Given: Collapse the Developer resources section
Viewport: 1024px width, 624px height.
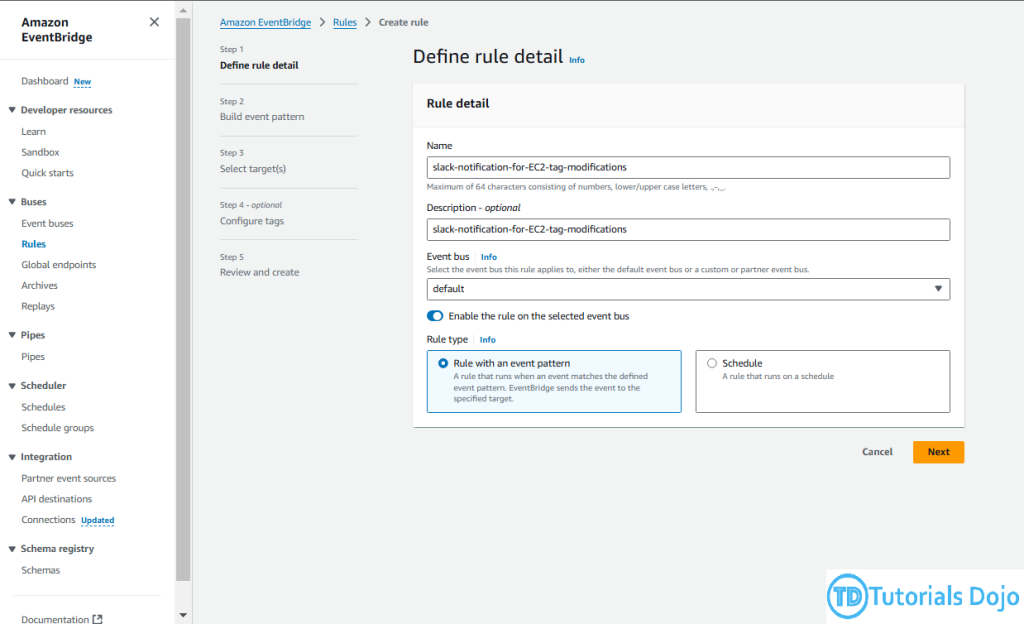Looking at the screenshot, I should tap(12, 110).
